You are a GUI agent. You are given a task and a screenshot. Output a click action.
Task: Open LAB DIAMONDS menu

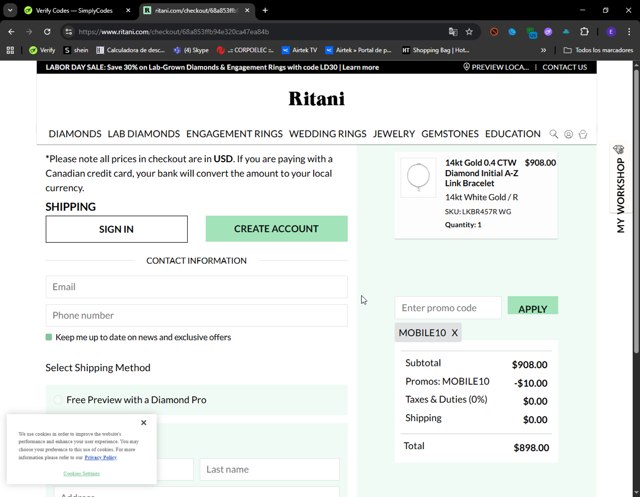pos(144,134)
